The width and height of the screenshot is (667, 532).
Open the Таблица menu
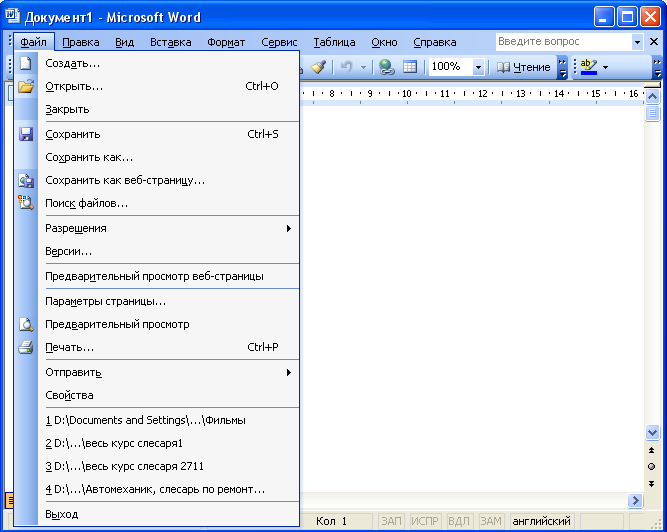point(334,42)
